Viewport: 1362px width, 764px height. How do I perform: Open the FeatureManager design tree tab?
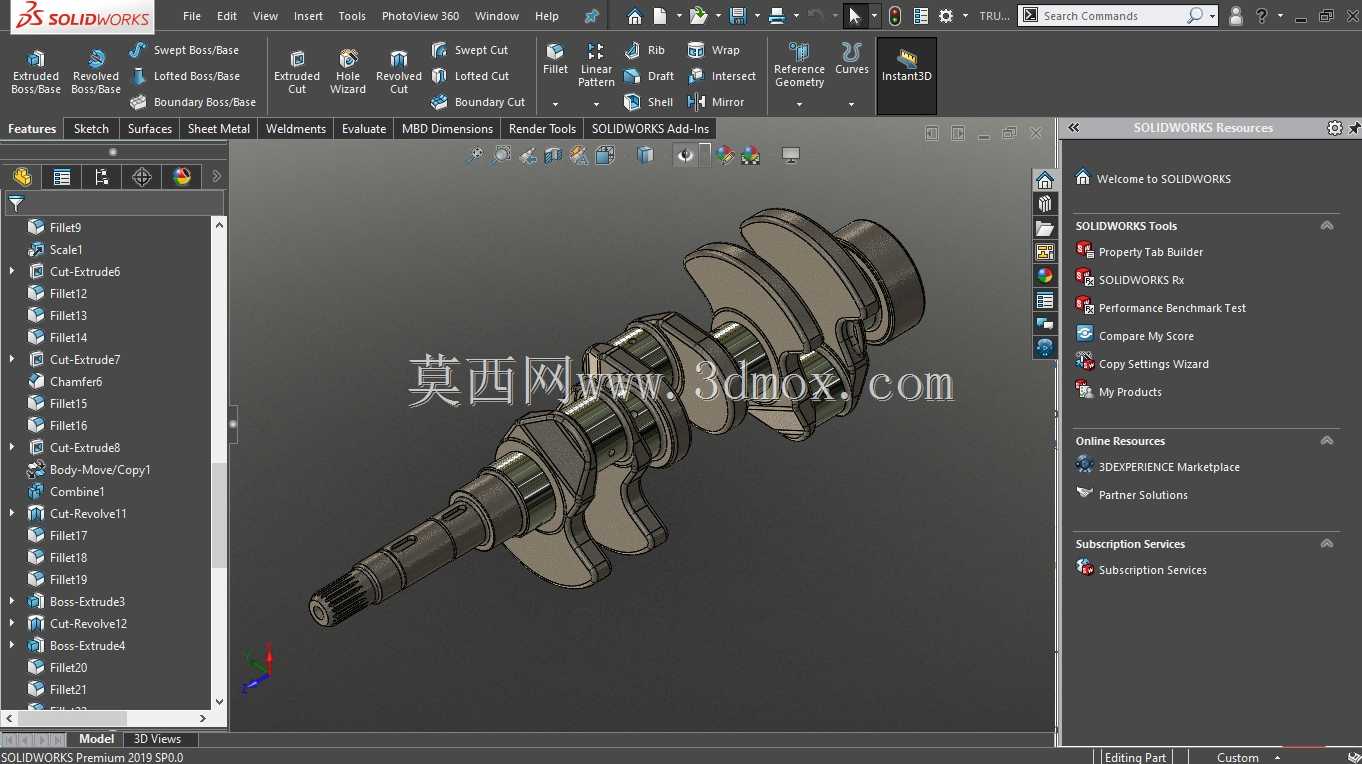point(22,177)
